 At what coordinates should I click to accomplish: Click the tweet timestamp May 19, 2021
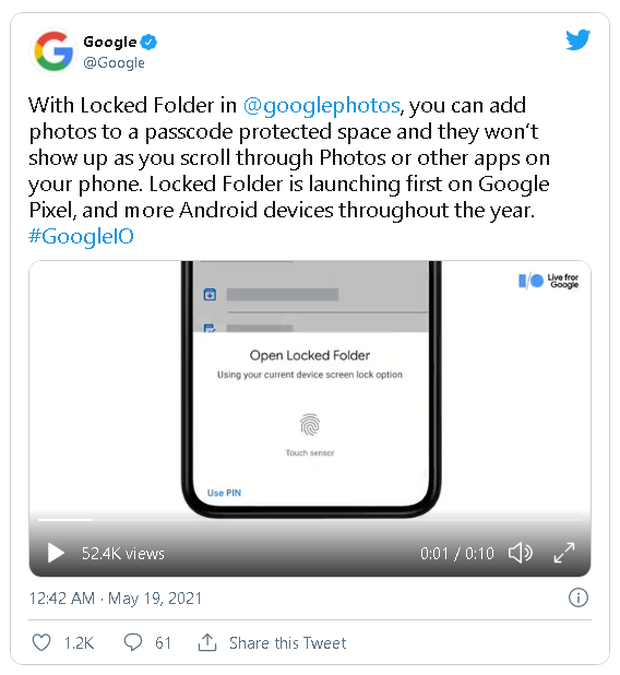coord(115,598)
